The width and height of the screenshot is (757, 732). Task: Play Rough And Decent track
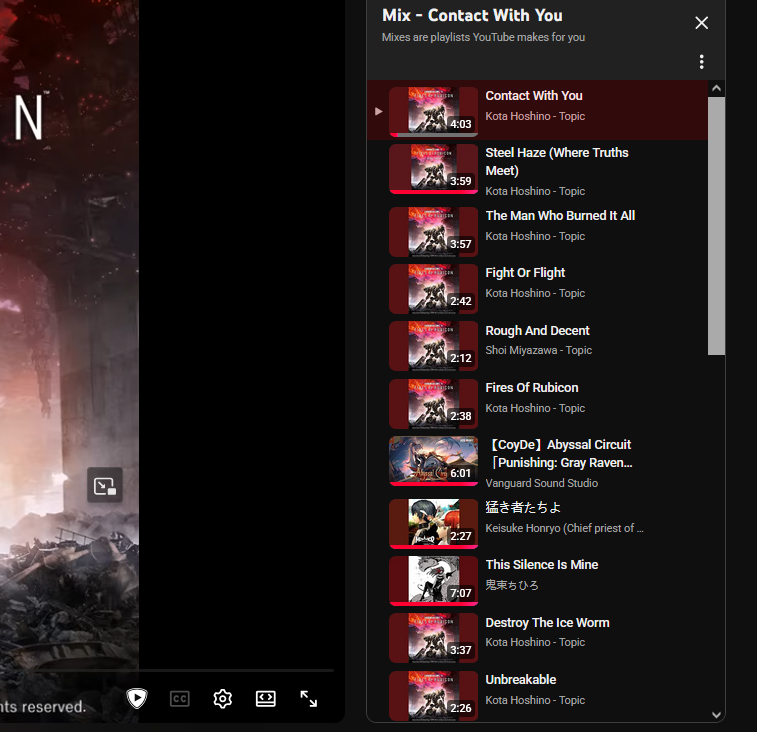(537, 331)
